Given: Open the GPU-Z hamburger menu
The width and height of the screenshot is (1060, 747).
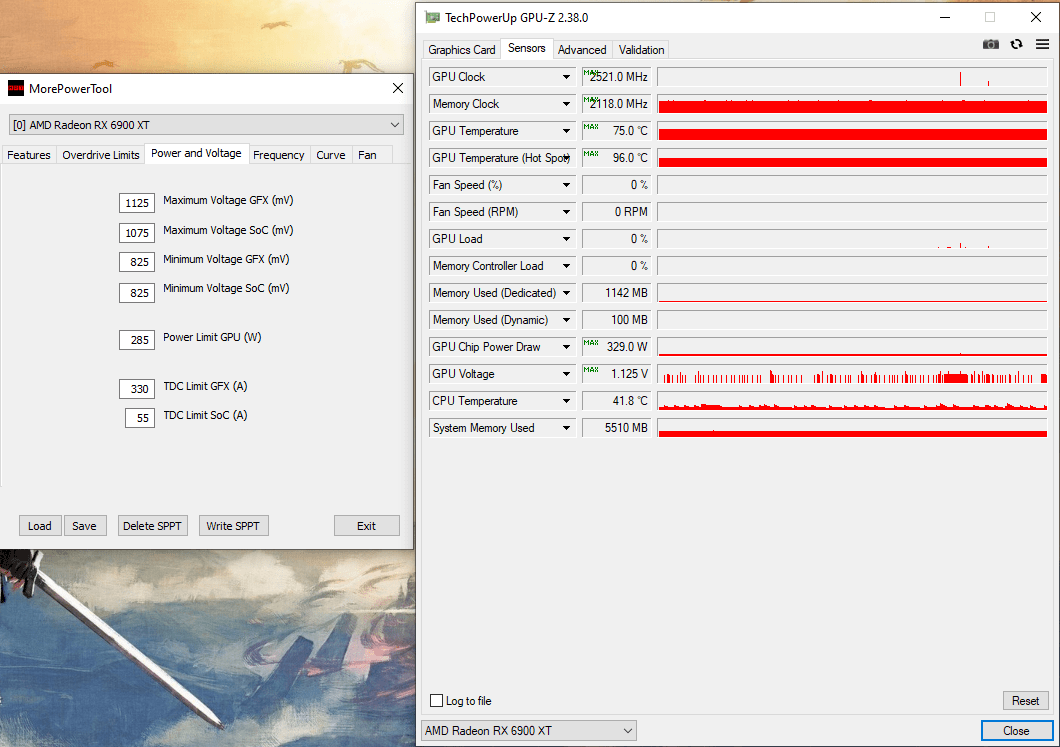Looking at the screenshot, I should tap(1042, 44).
